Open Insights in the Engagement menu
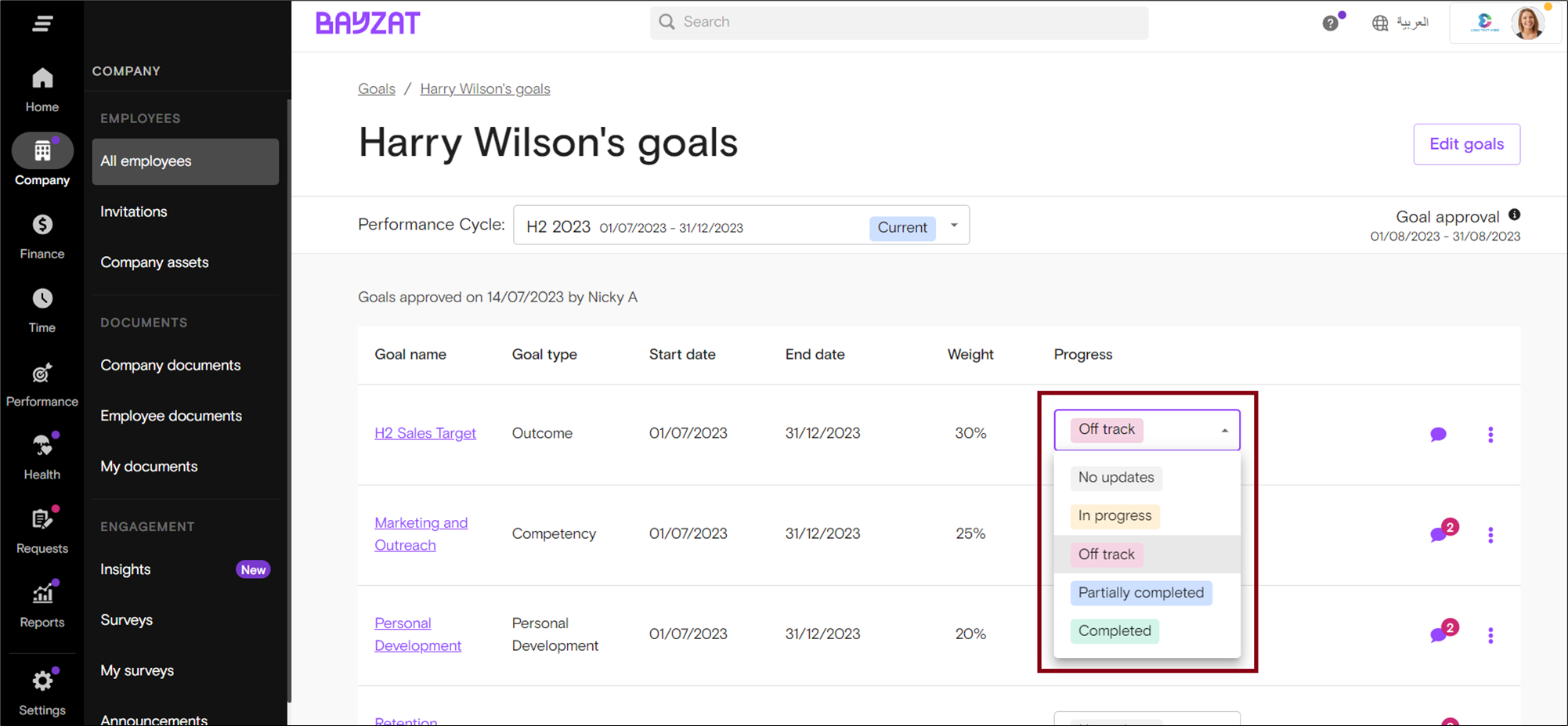This screenshot has height=726, width=1568. click(x=125, y=569)
